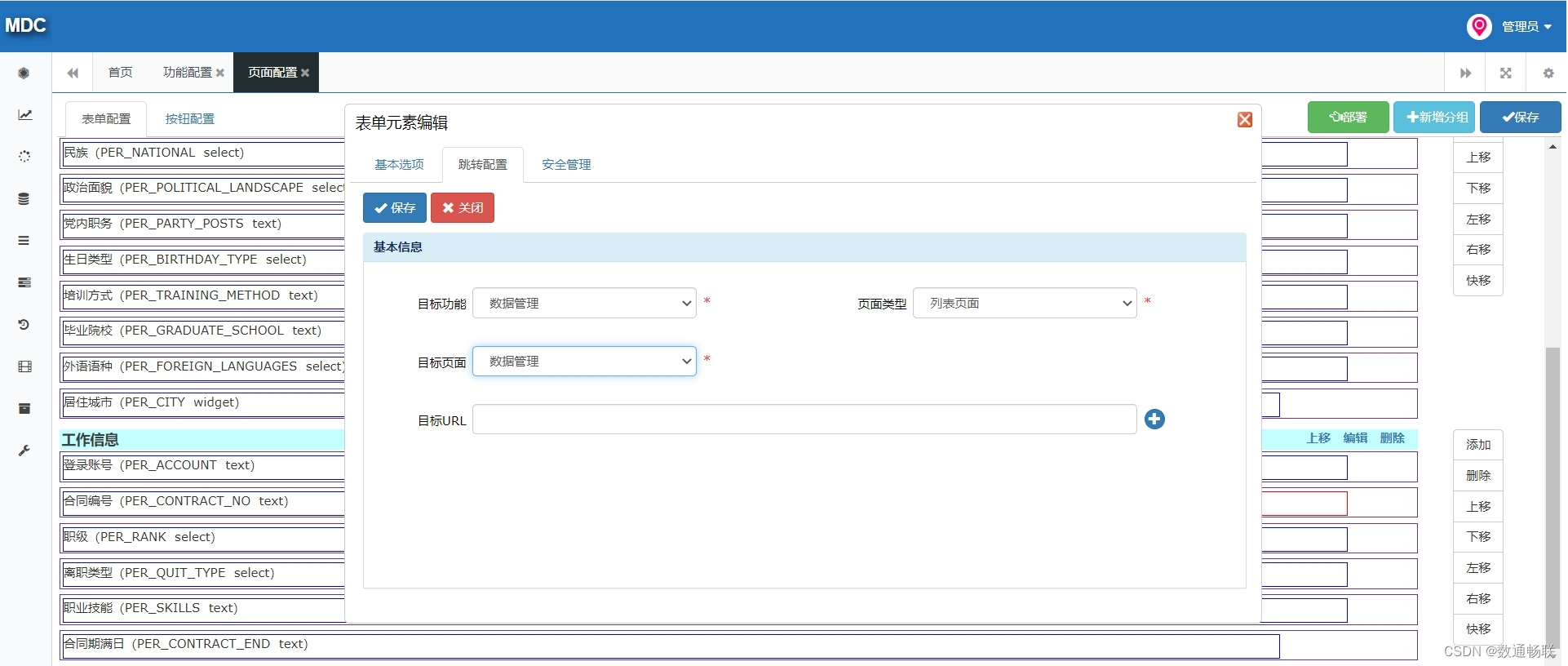The height and width of the screenshot is (666, 1568).
Task: Open the archive box sidebar icon
Action: 24,408
